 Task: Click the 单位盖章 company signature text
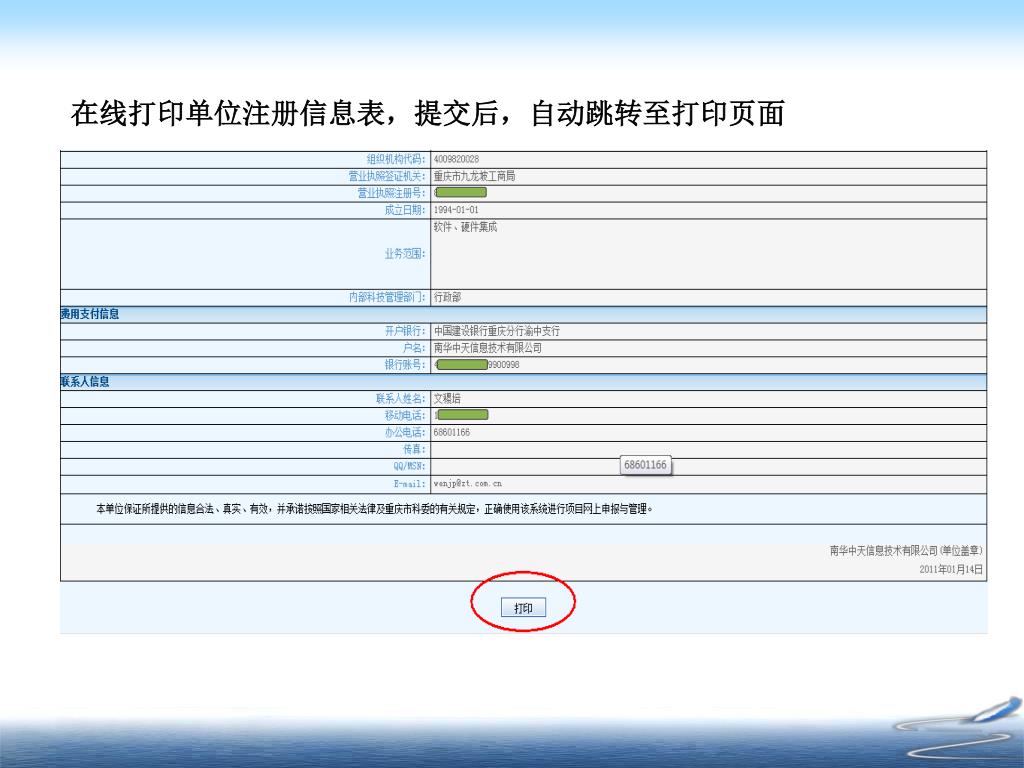coord(905,550)
